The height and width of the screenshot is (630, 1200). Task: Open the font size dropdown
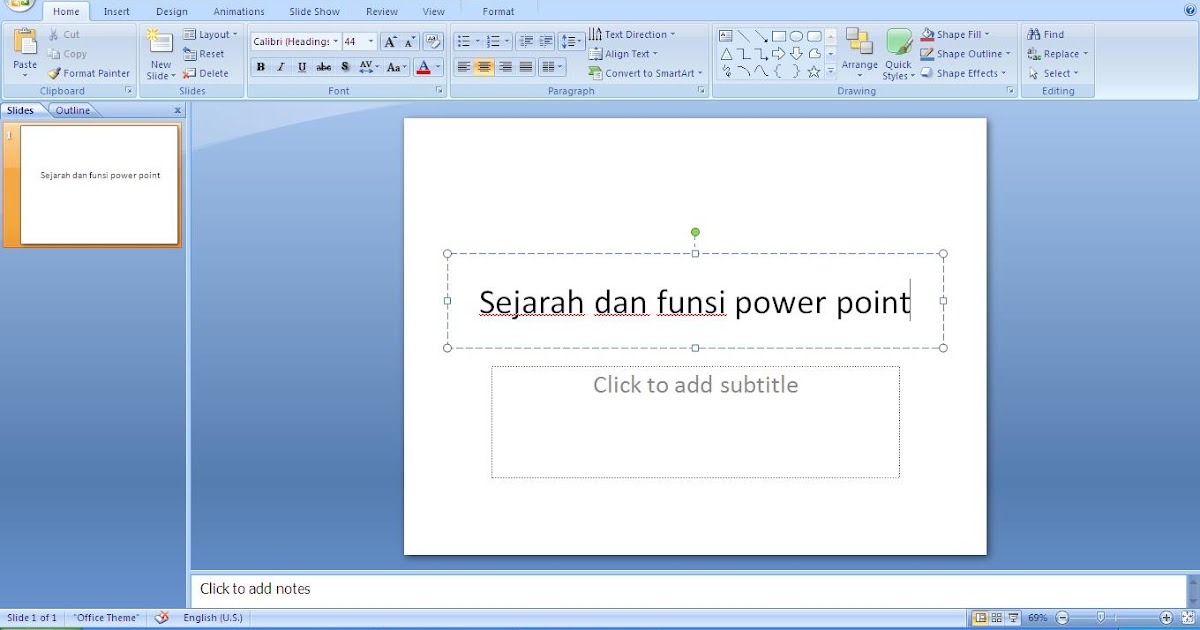[x=371, y=41]
